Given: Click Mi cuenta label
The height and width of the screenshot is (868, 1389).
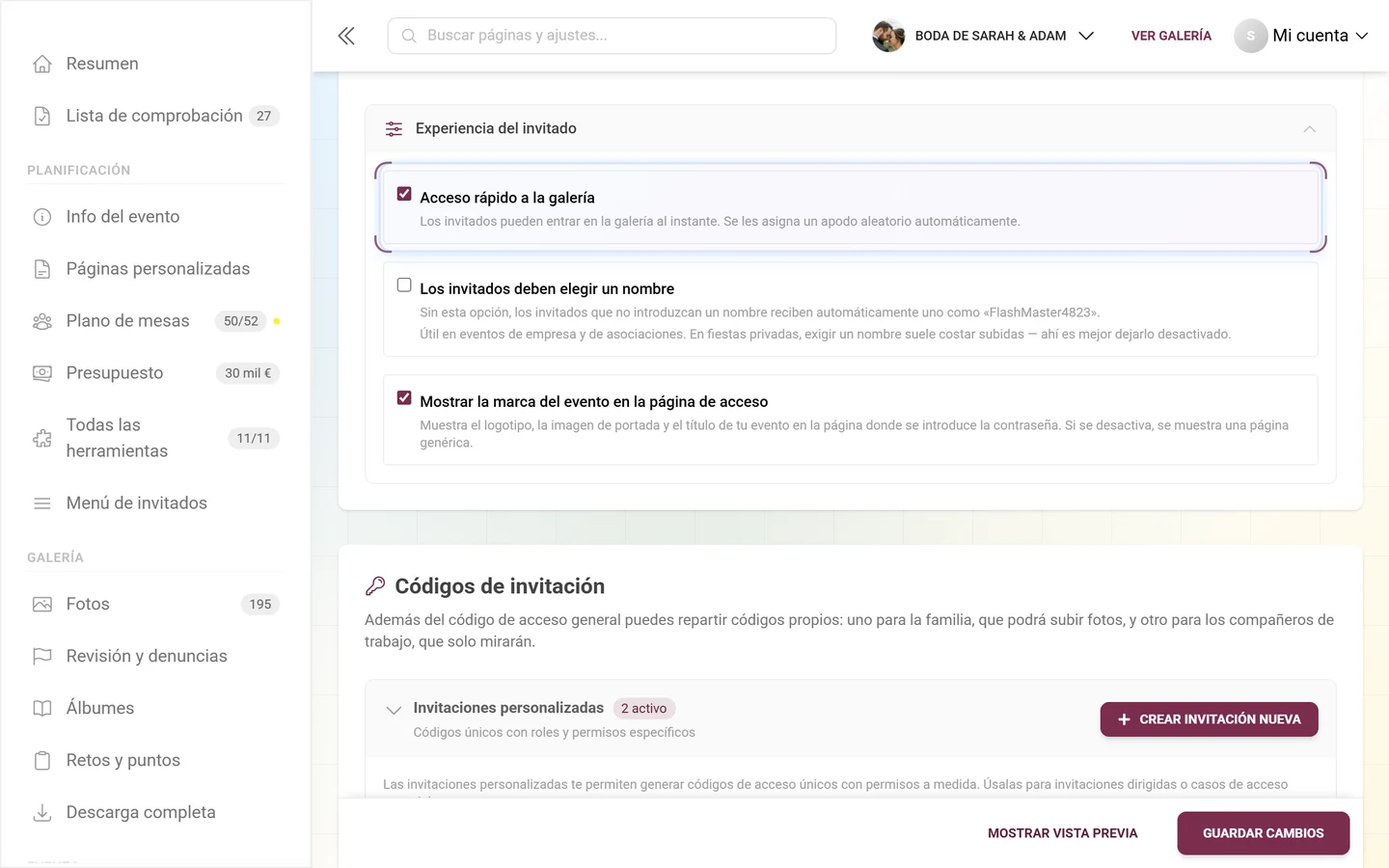Looking at the screenshot, I should (x=1310, y=36).
